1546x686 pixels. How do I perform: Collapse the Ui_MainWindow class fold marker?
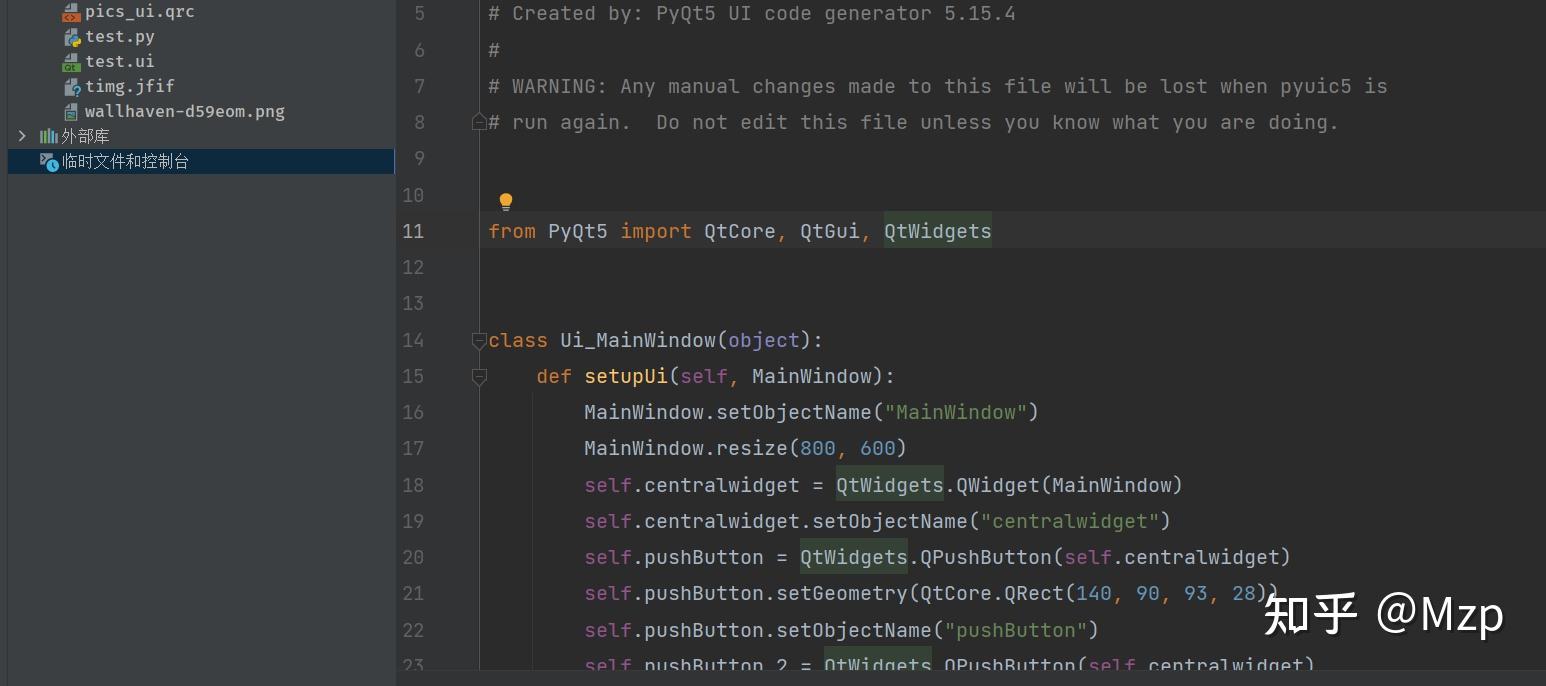pos(479,341)
